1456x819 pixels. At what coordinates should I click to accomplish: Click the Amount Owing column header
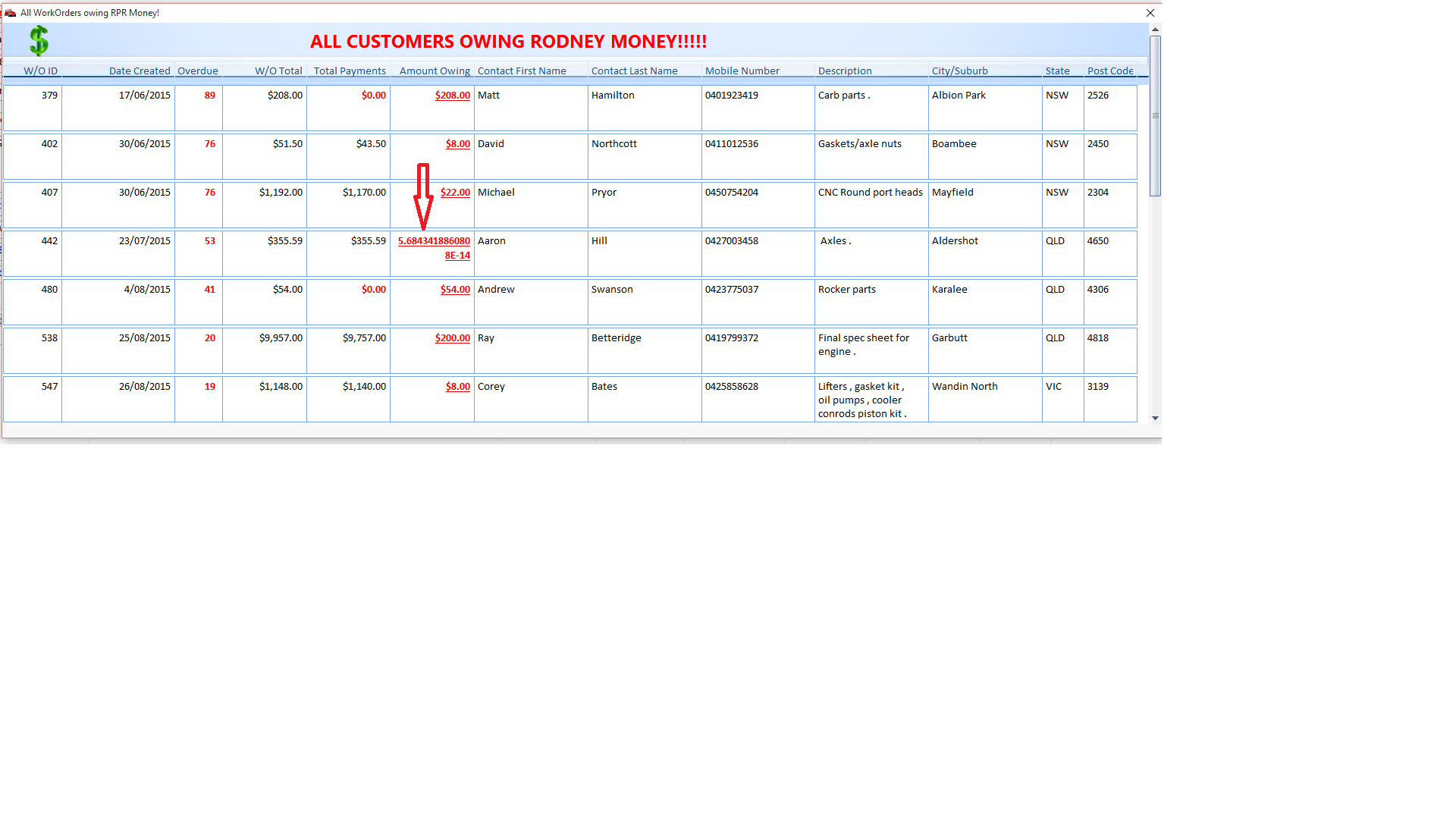tap(435, 71)
